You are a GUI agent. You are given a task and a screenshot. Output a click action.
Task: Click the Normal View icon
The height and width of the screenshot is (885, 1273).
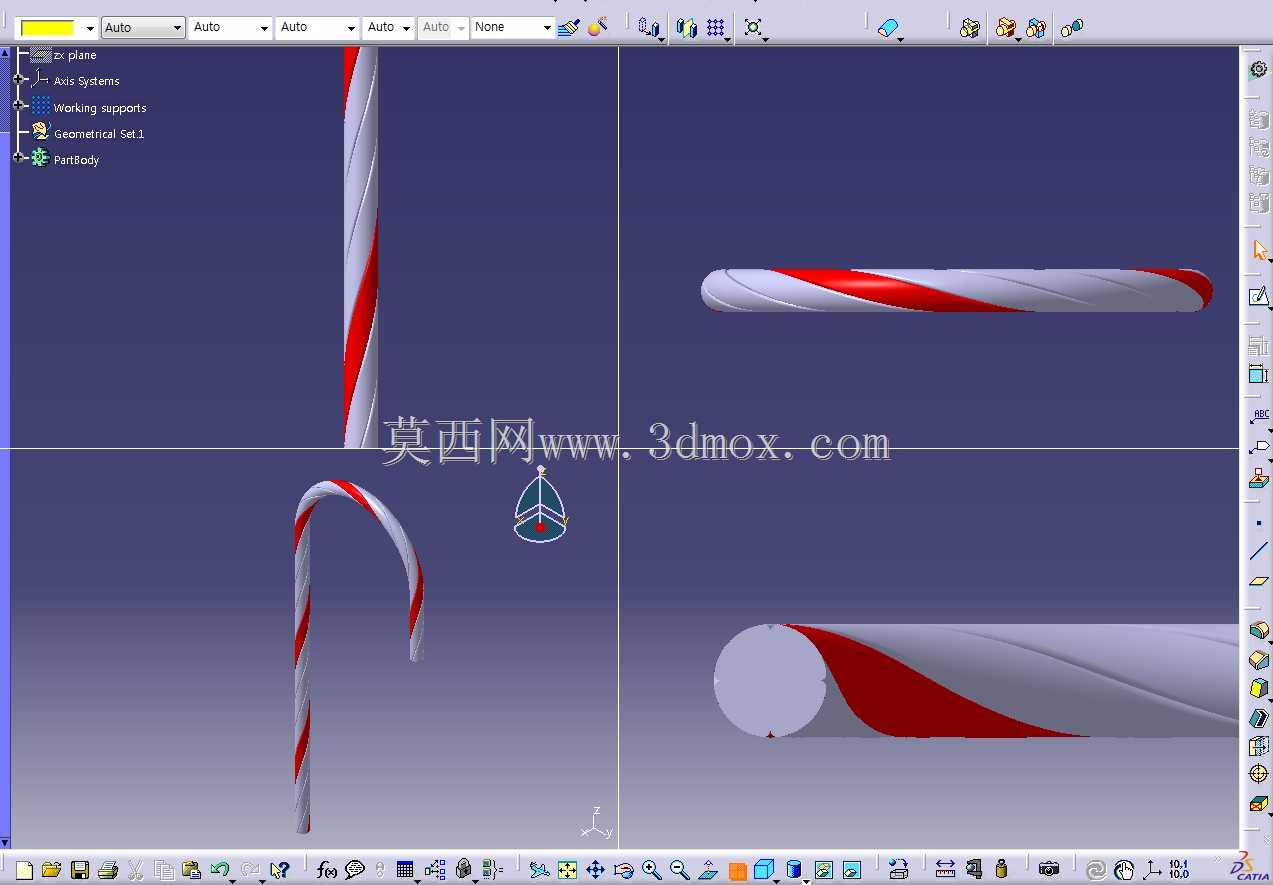click(x=708, y=870)
